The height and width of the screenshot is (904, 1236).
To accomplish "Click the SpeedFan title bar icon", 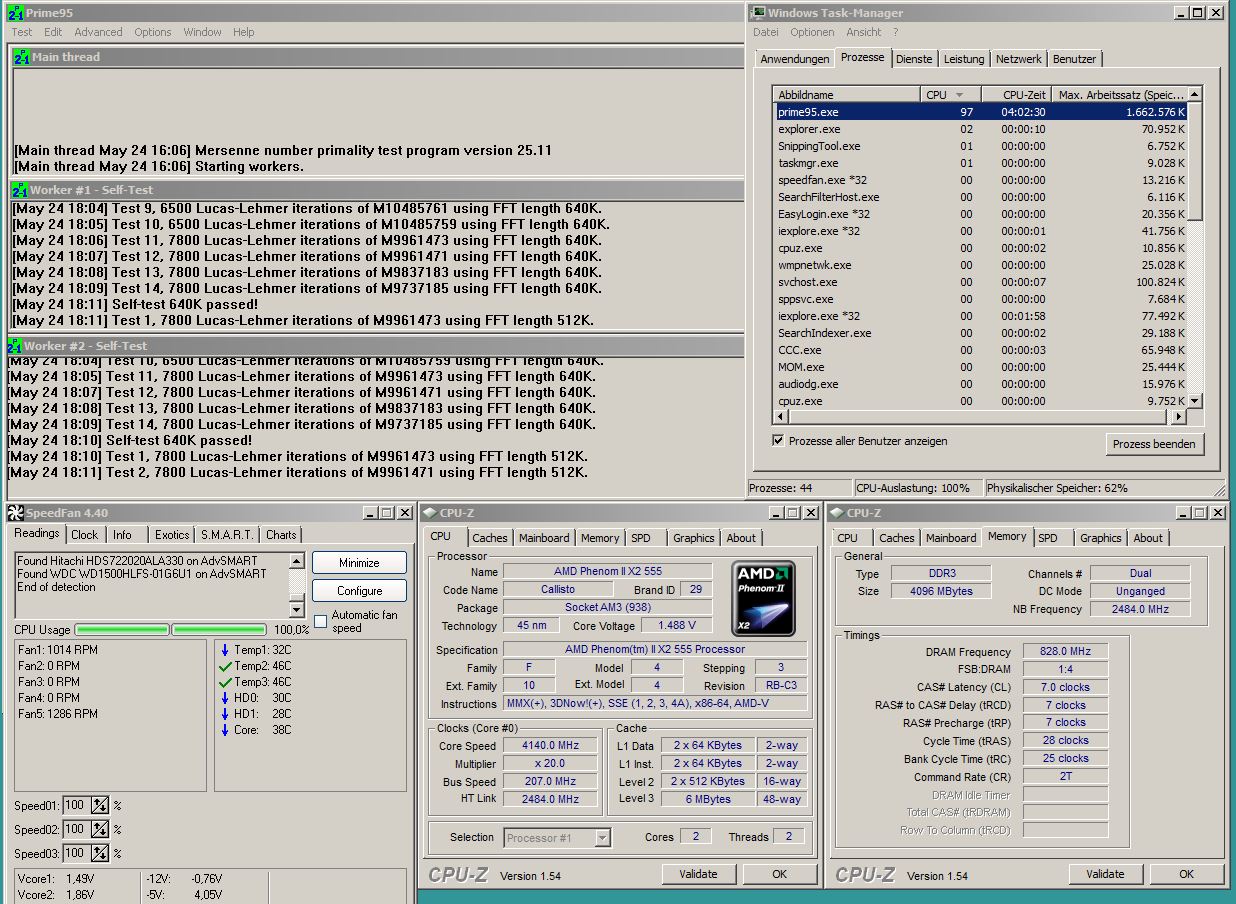I will pyautogui.click(x=15, y=513).
